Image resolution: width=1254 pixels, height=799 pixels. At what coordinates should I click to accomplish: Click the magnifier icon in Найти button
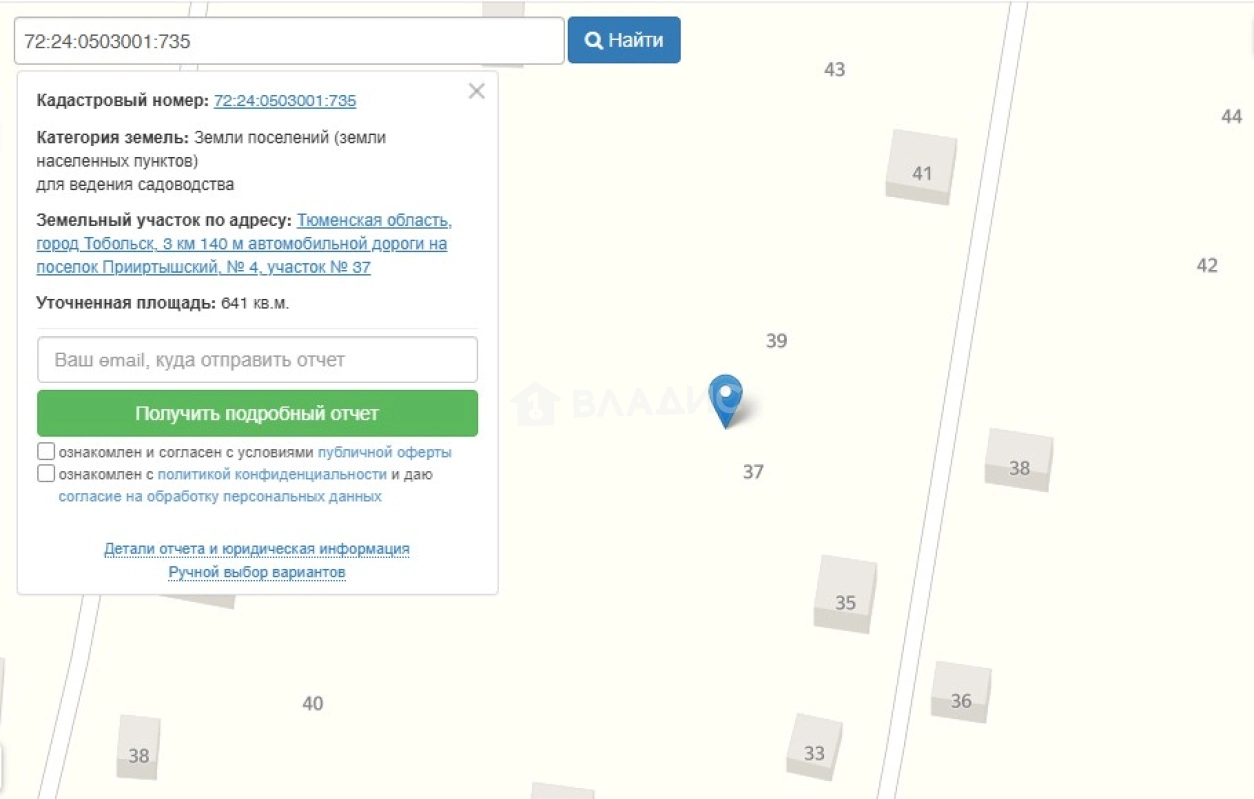pos(594,40)
